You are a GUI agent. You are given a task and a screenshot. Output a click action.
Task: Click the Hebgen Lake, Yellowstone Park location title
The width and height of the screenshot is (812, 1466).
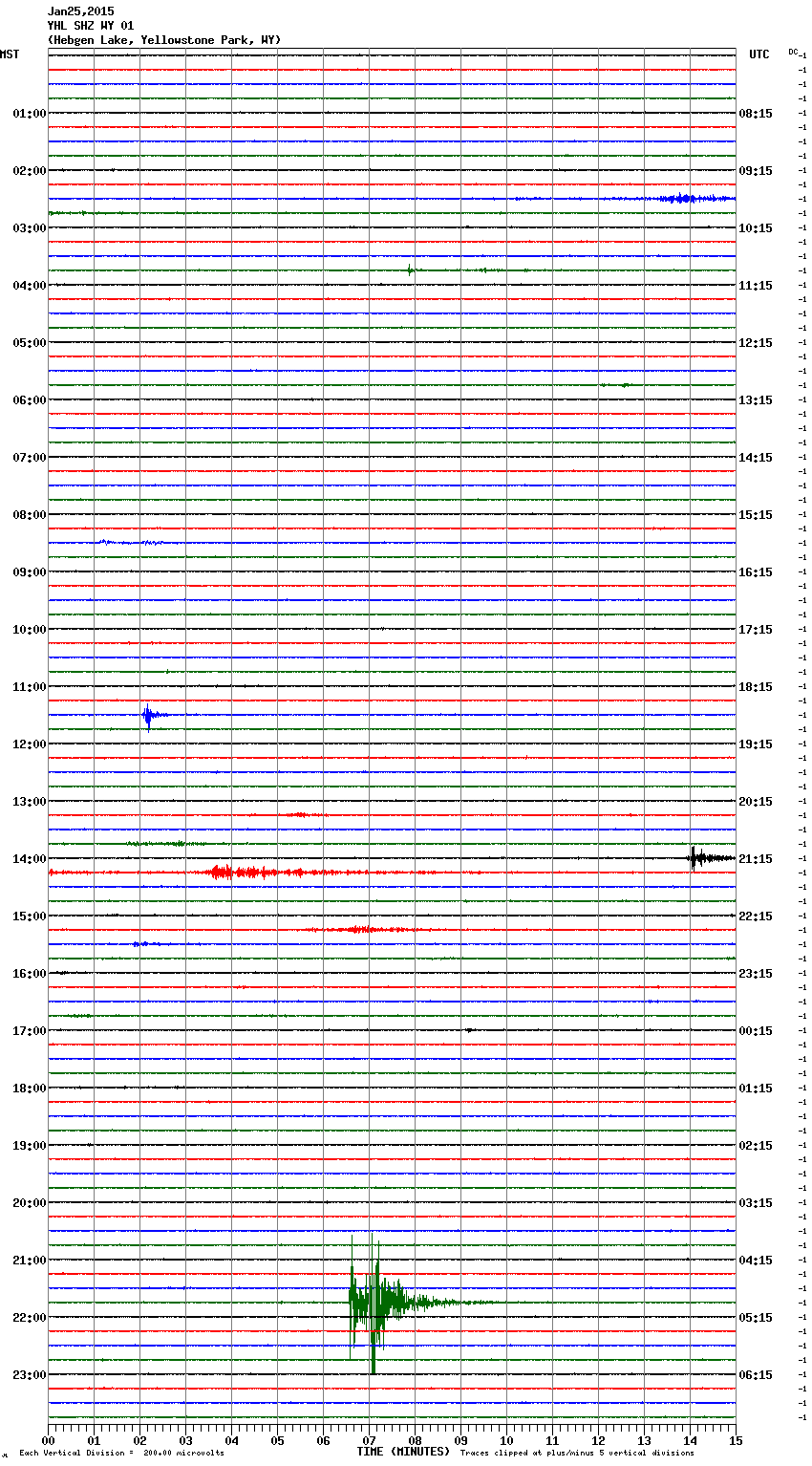click(x=164, y=40)
